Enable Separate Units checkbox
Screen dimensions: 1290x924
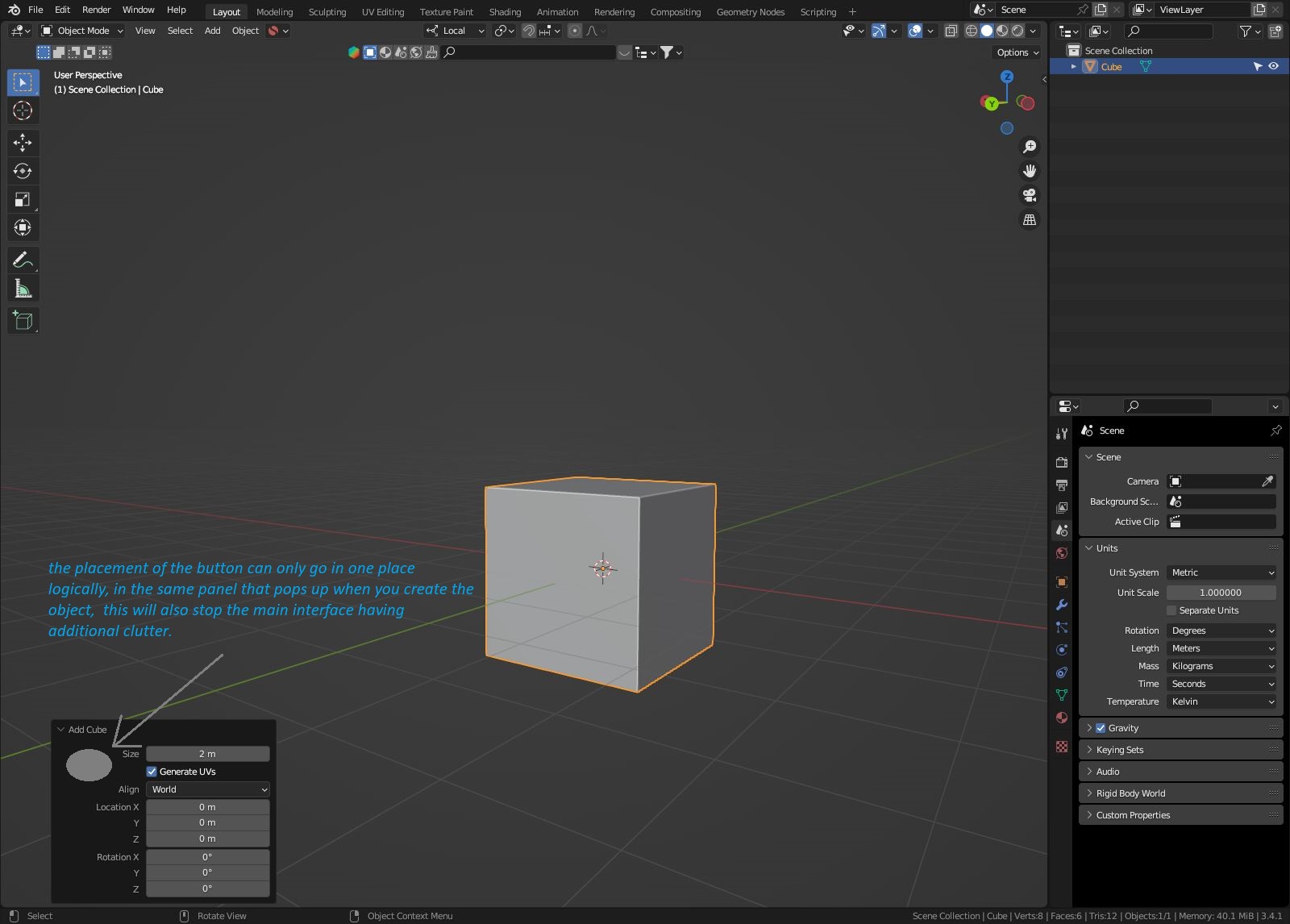pyautogui.click(x=1171, y=610)
